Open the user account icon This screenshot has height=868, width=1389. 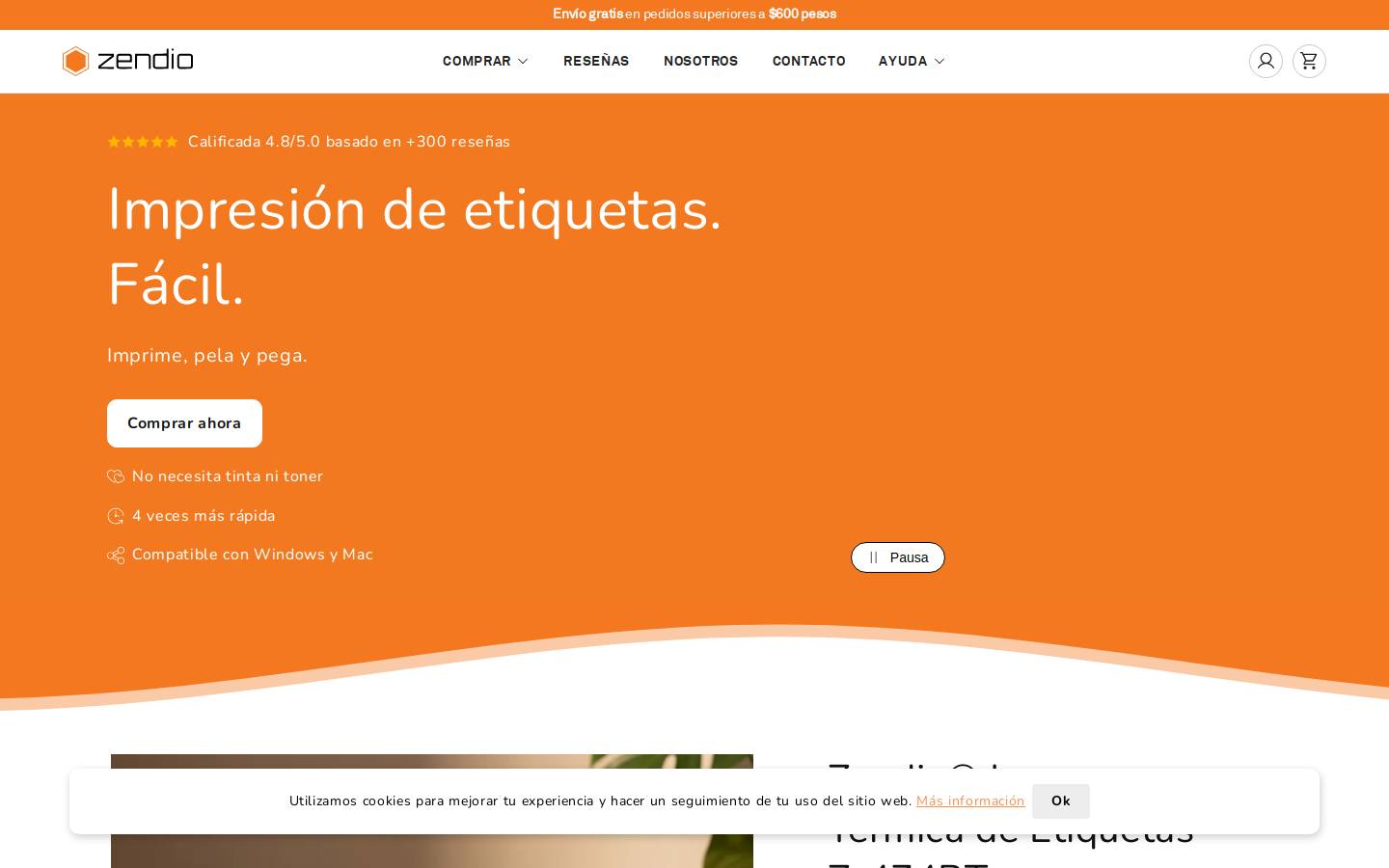[1266, 61]
